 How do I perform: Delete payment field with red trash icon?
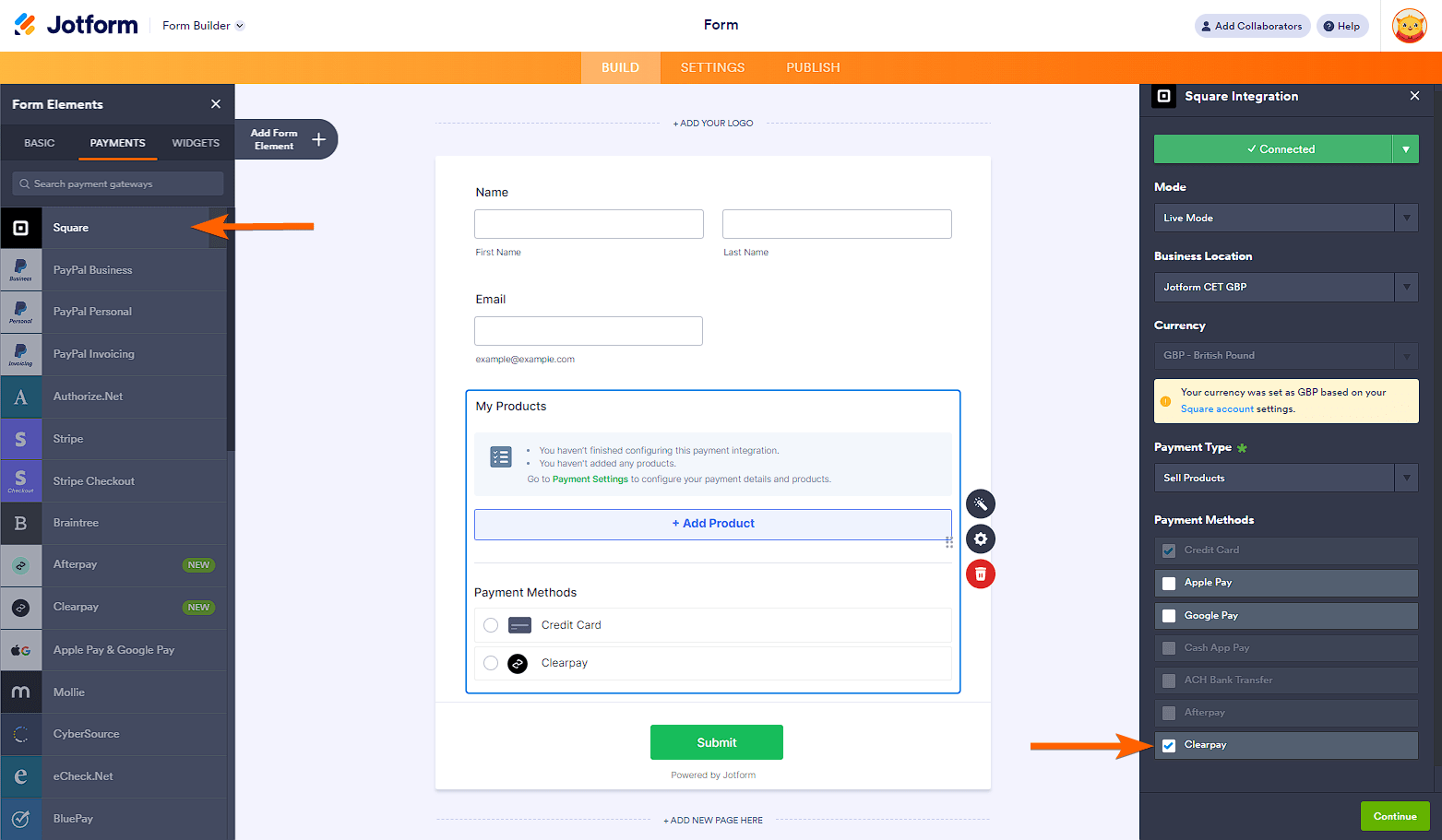click(x=980, y=574)
